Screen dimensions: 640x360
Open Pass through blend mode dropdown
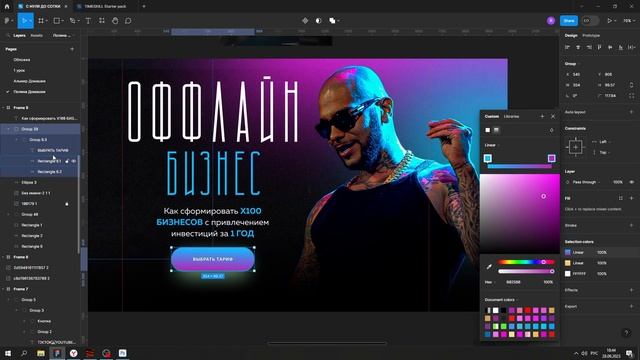[x=586, y=182]
